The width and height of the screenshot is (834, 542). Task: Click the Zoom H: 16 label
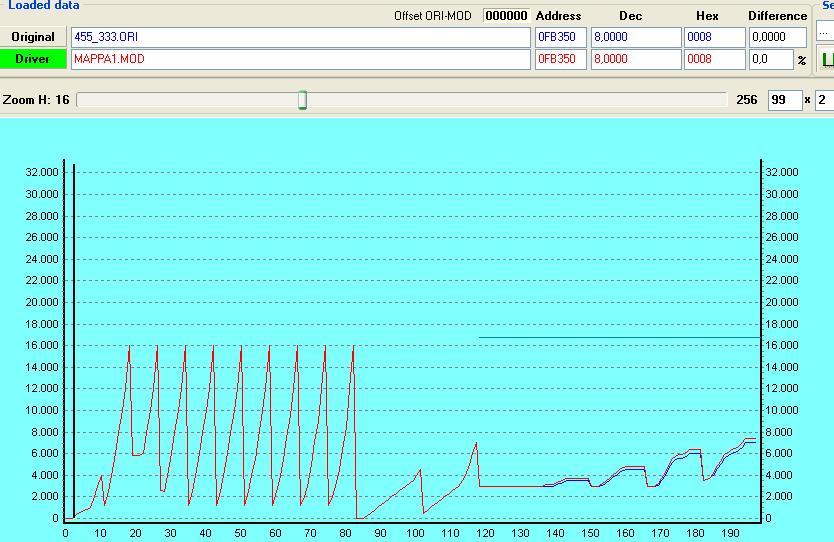pos(36,100)
